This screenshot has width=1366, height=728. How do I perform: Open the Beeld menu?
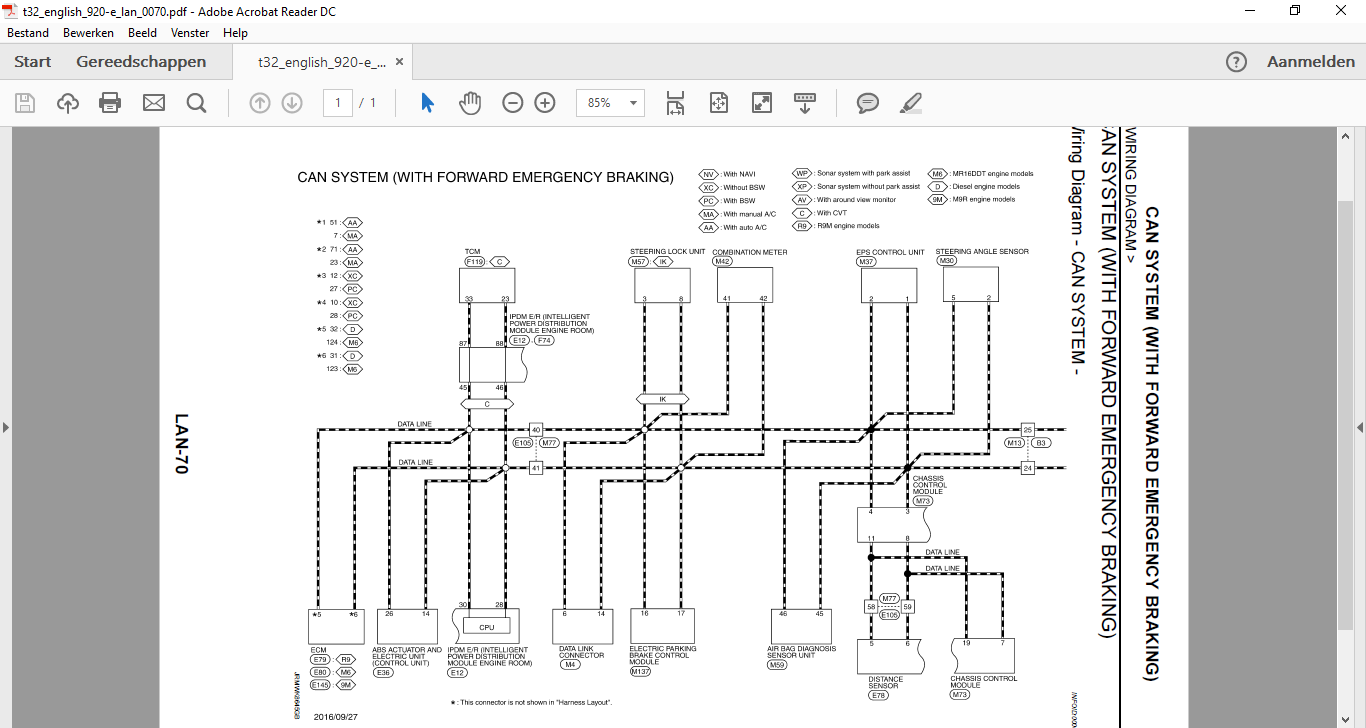click(142, 33)
